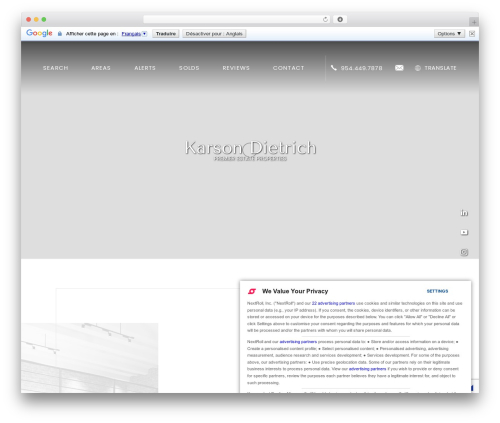500x423 pixels.
Task: Open SETTINGS in the privacy dialog
Action: 437,291
